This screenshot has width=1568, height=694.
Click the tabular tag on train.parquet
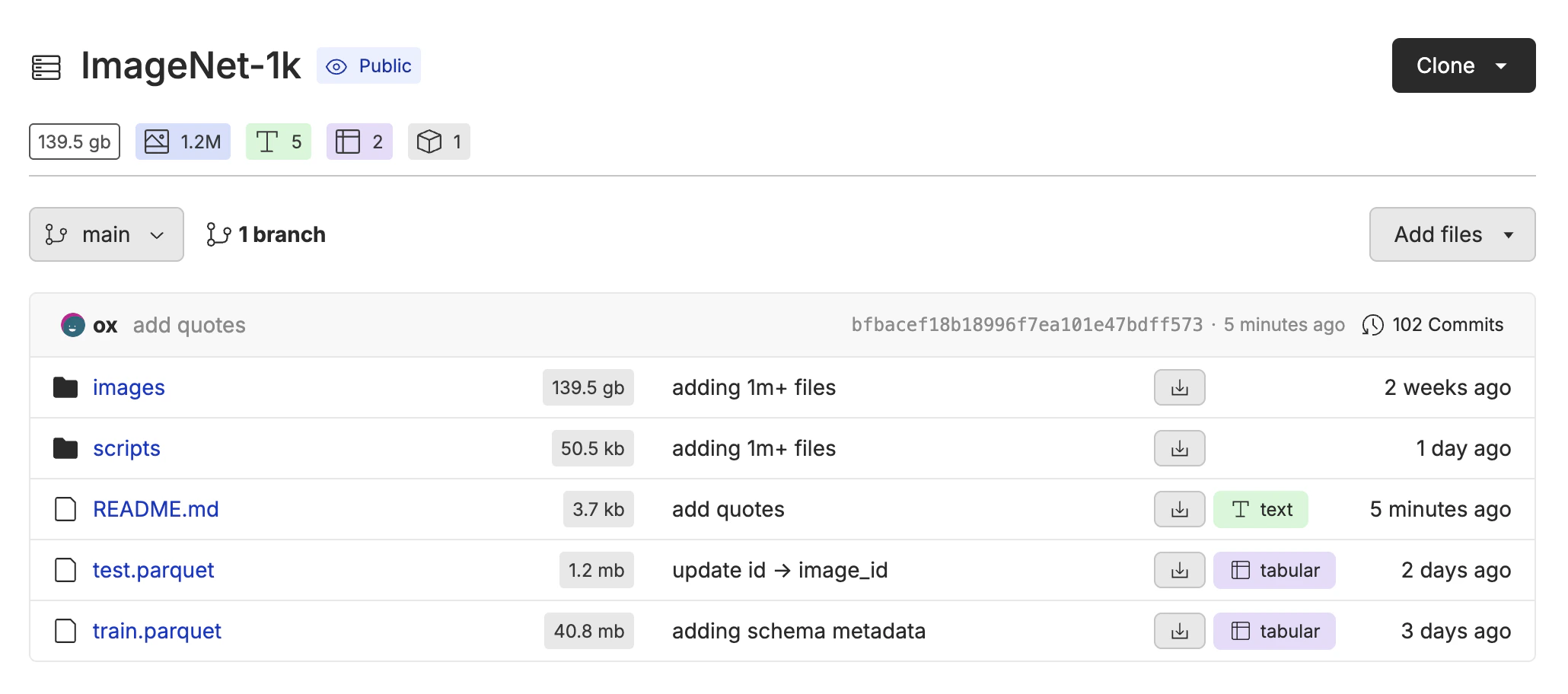coord(1274,631)
